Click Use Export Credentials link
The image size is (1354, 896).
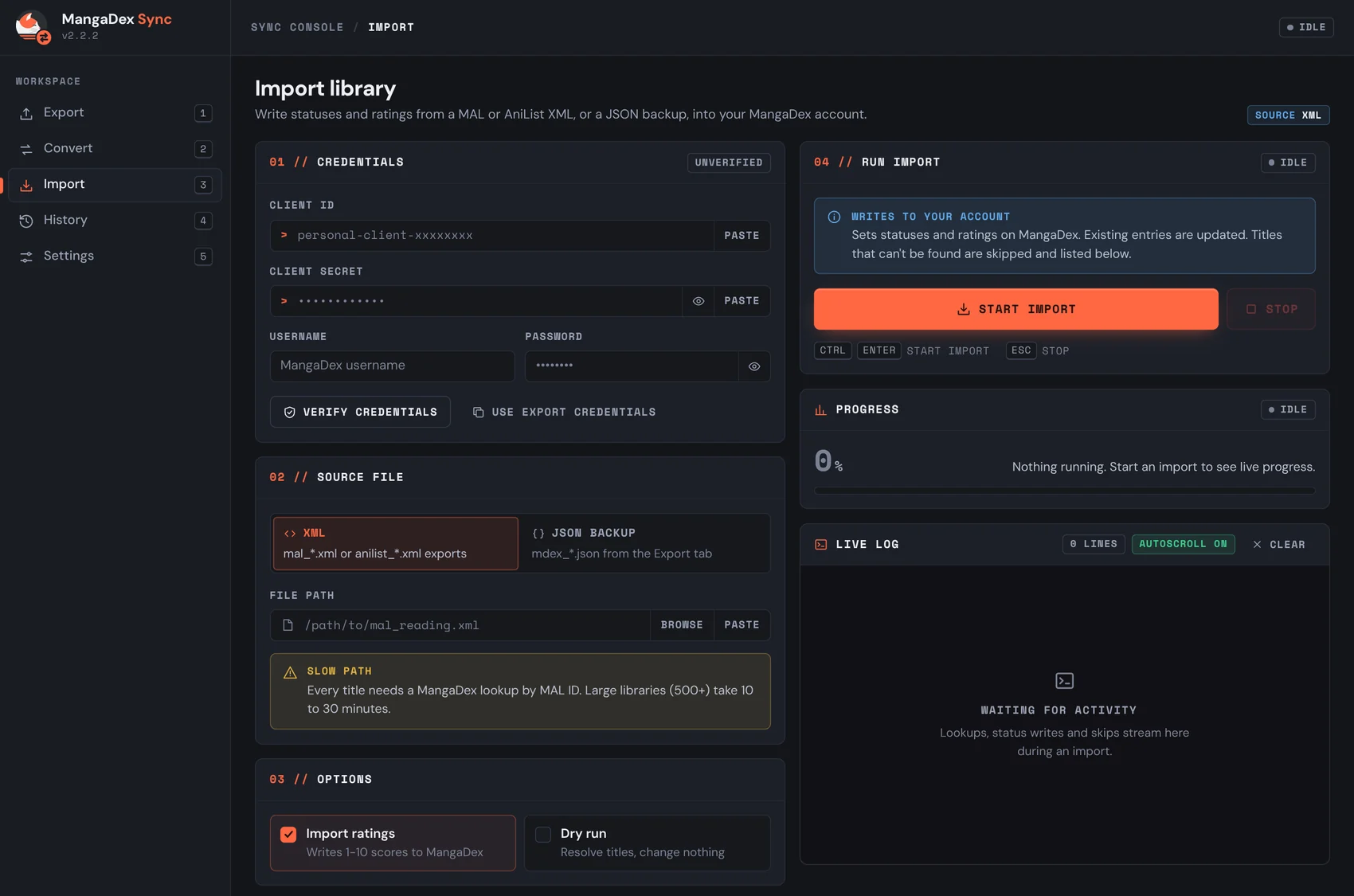coord(564,412)
